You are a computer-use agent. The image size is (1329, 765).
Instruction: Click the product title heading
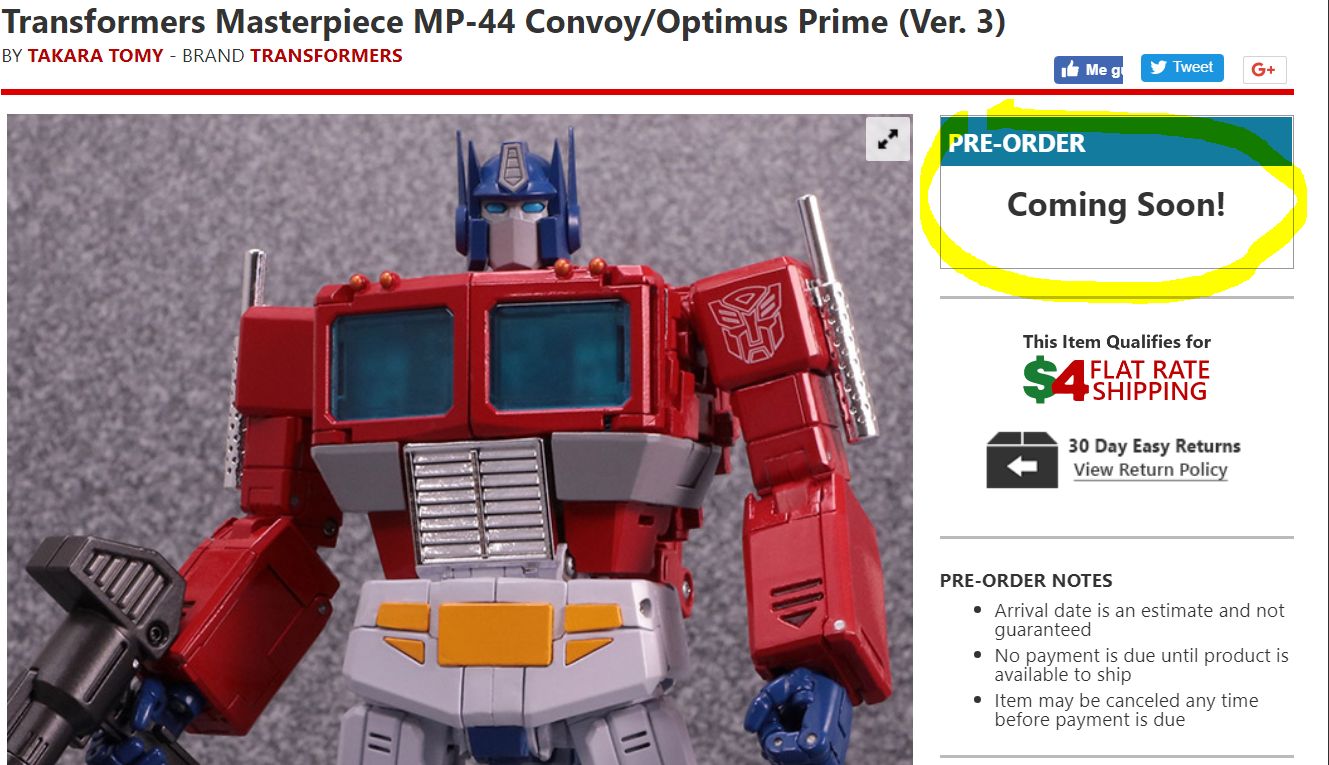click(503, 20)
